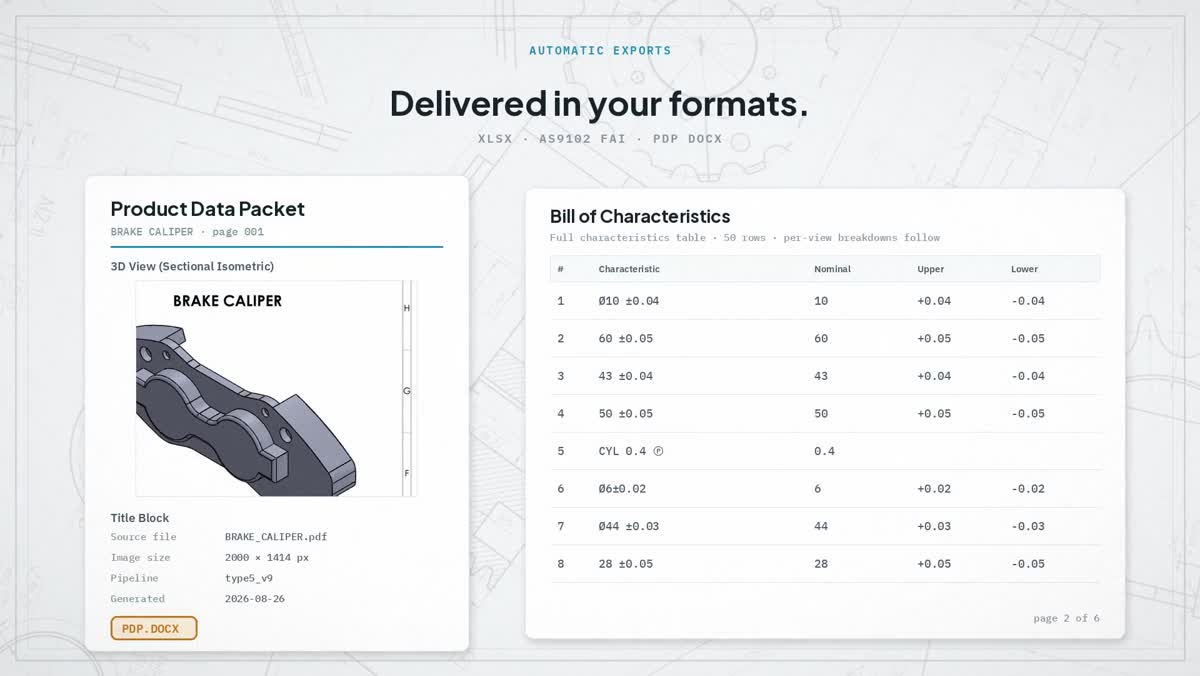Click the 'page 2 of 6' indicator
Image resolution: width=1200 pixels, height=676 pixels.
pyautogui.click(x=1066, y=618)
